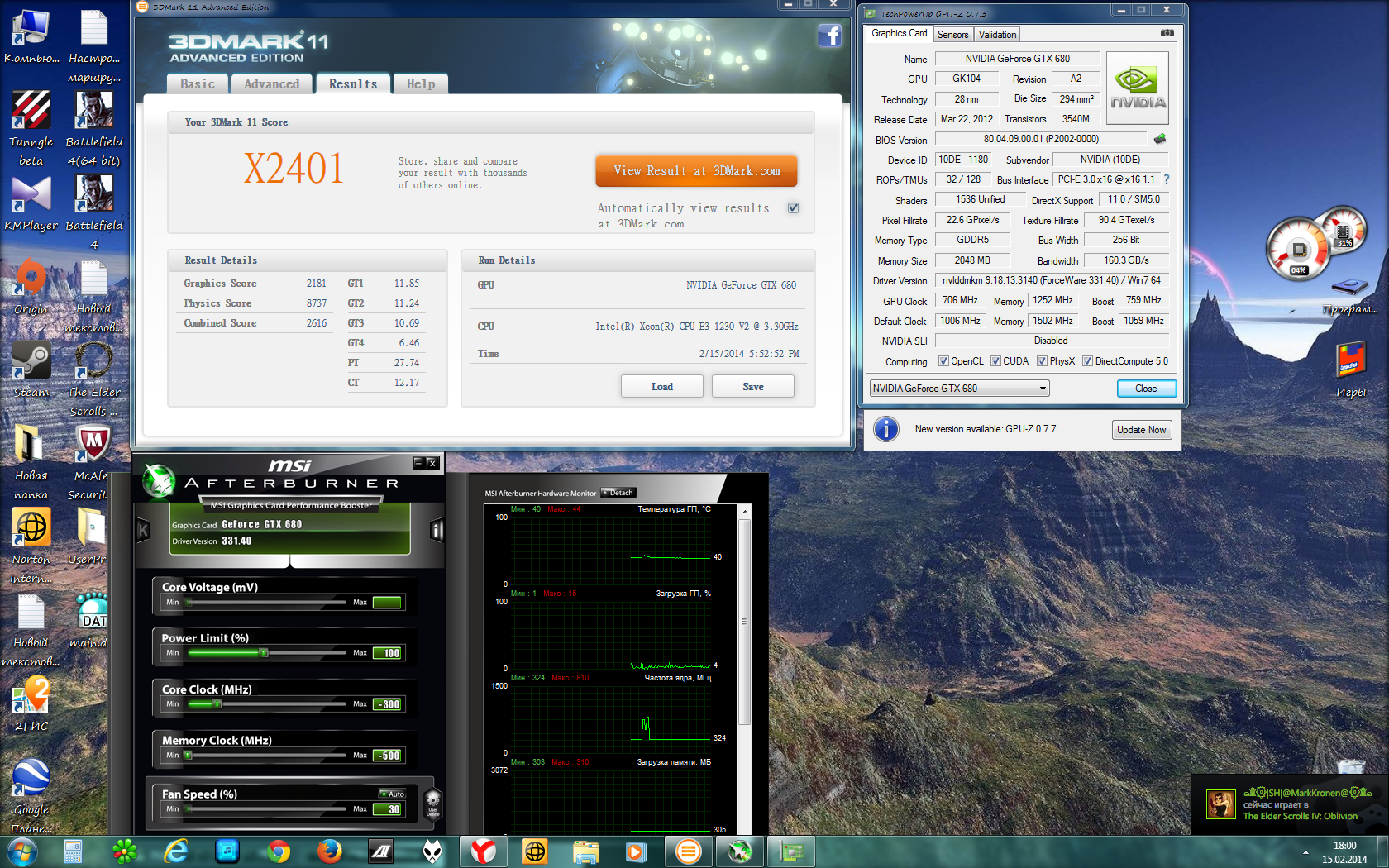1389x868 pixels.
Task: Select the Игры desktop folder icon
Action: (1350, 370)
